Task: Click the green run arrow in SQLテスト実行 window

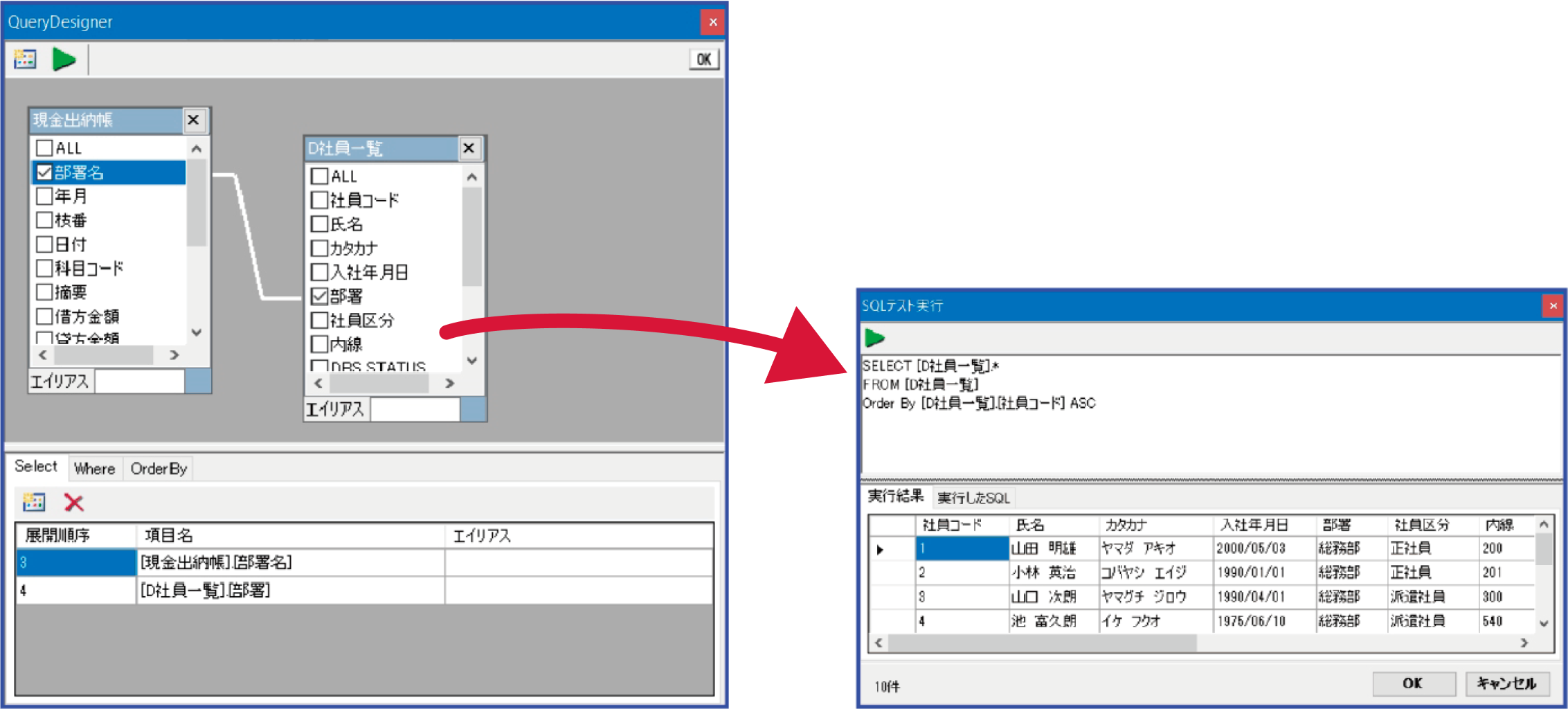Action: pos(874,338)
